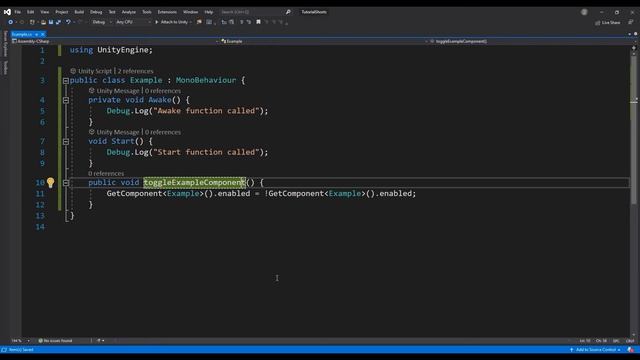This screenshot has width=640, height=360.
Task: Click the editor split handle icon
Action: click(634, 47)
